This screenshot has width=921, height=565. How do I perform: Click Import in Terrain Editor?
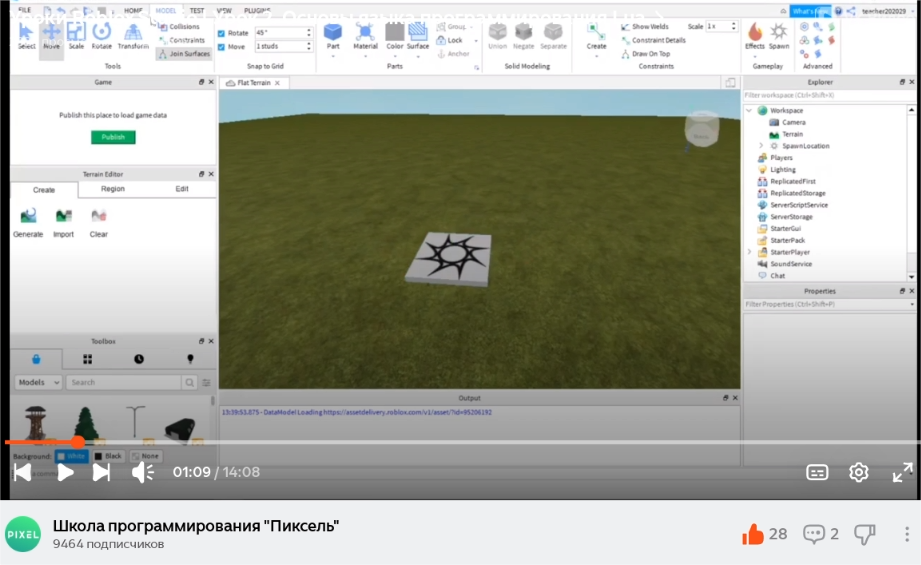pos(63,223)
